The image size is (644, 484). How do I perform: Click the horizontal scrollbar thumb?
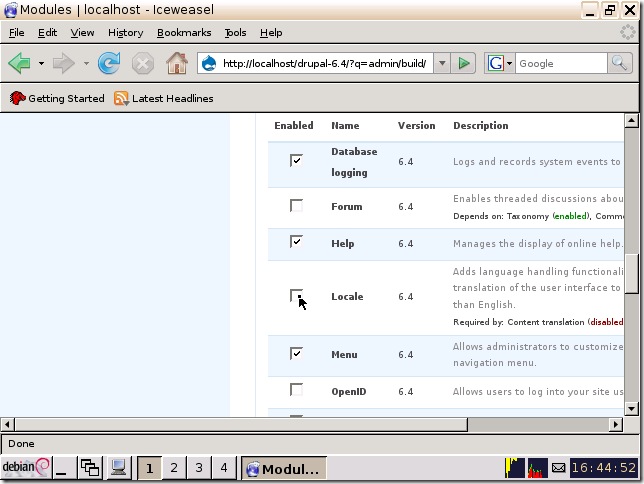(x=241, y=424)
